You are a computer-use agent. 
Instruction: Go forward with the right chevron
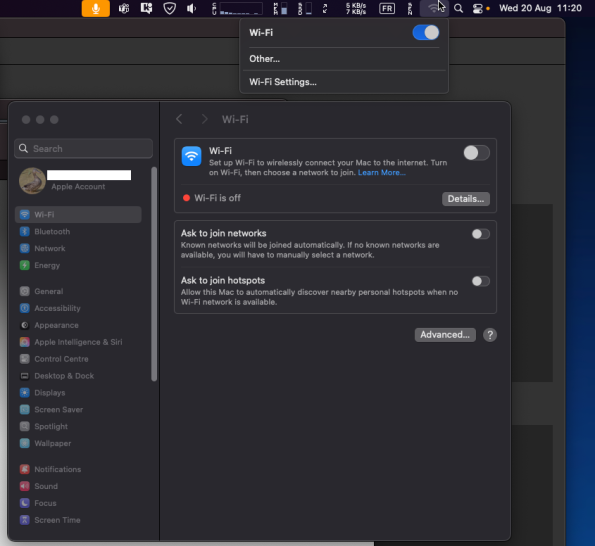point(204,119)
